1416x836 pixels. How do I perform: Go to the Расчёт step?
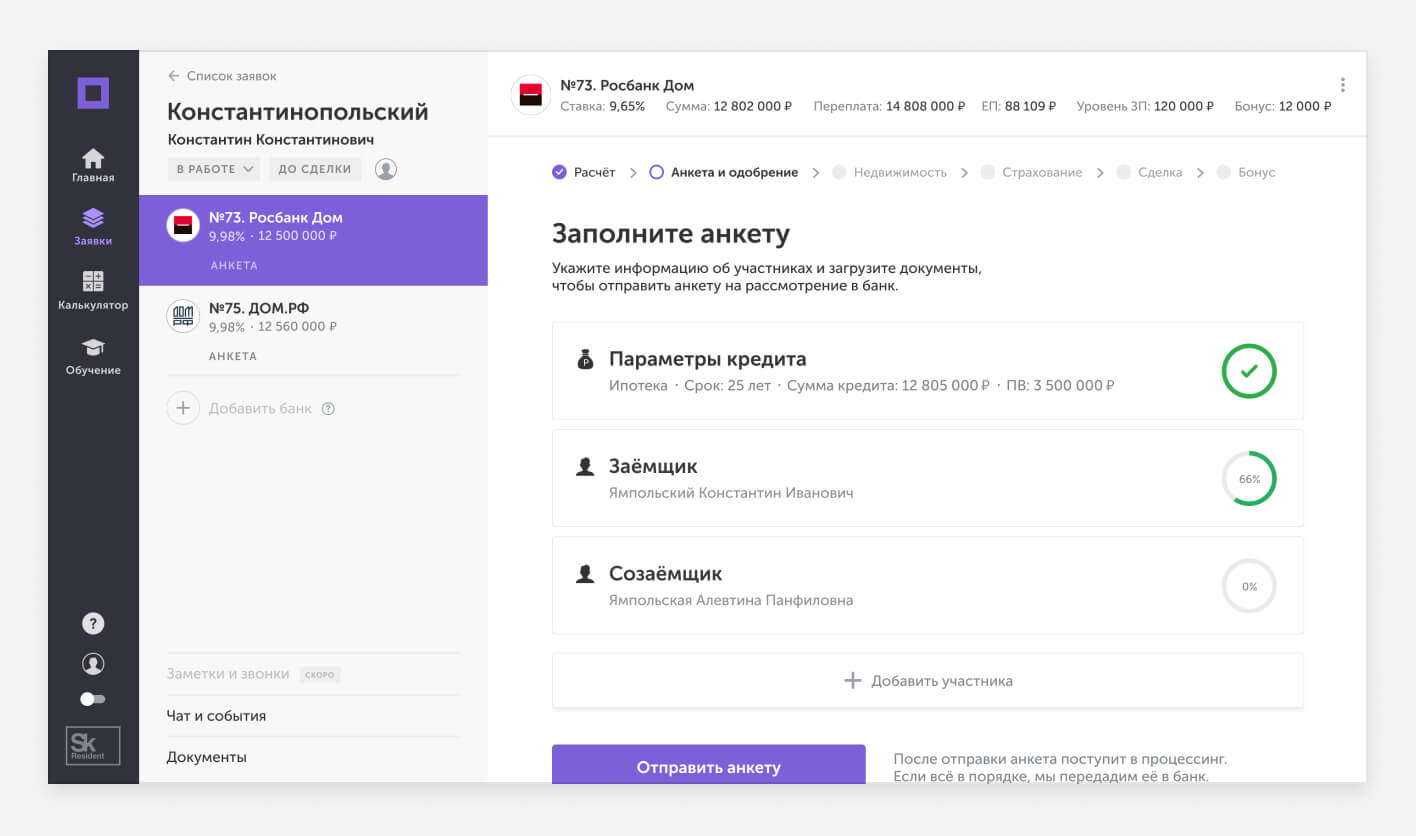click(x=584, y=172)
